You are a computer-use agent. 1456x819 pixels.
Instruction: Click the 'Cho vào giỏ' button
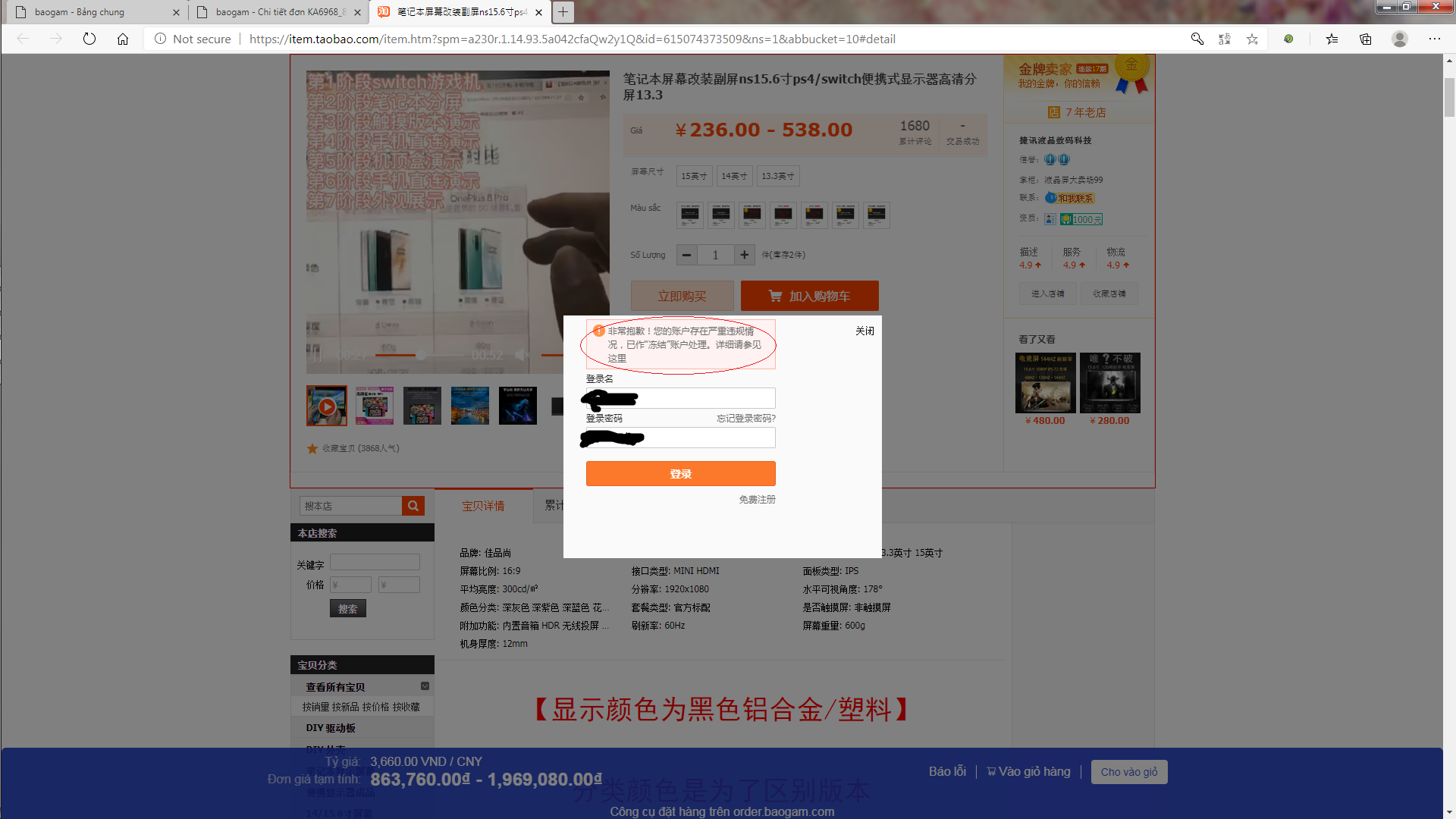(x=1129, y=772)
